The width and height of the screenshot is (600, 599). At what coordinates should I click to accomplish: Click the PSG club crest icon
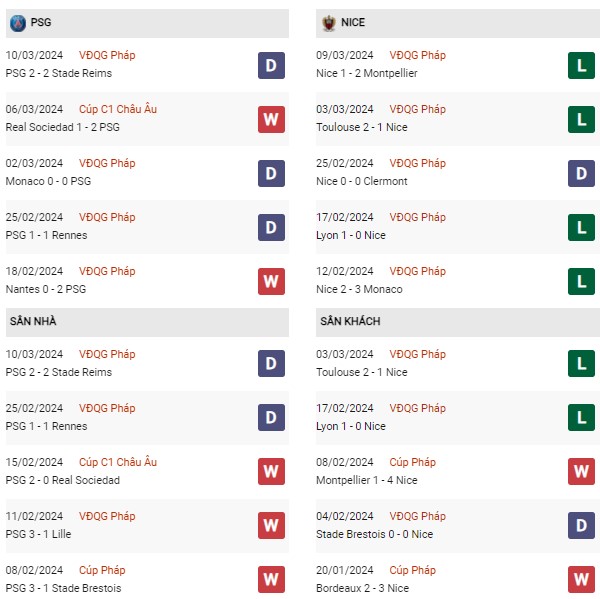click(18, 23)
